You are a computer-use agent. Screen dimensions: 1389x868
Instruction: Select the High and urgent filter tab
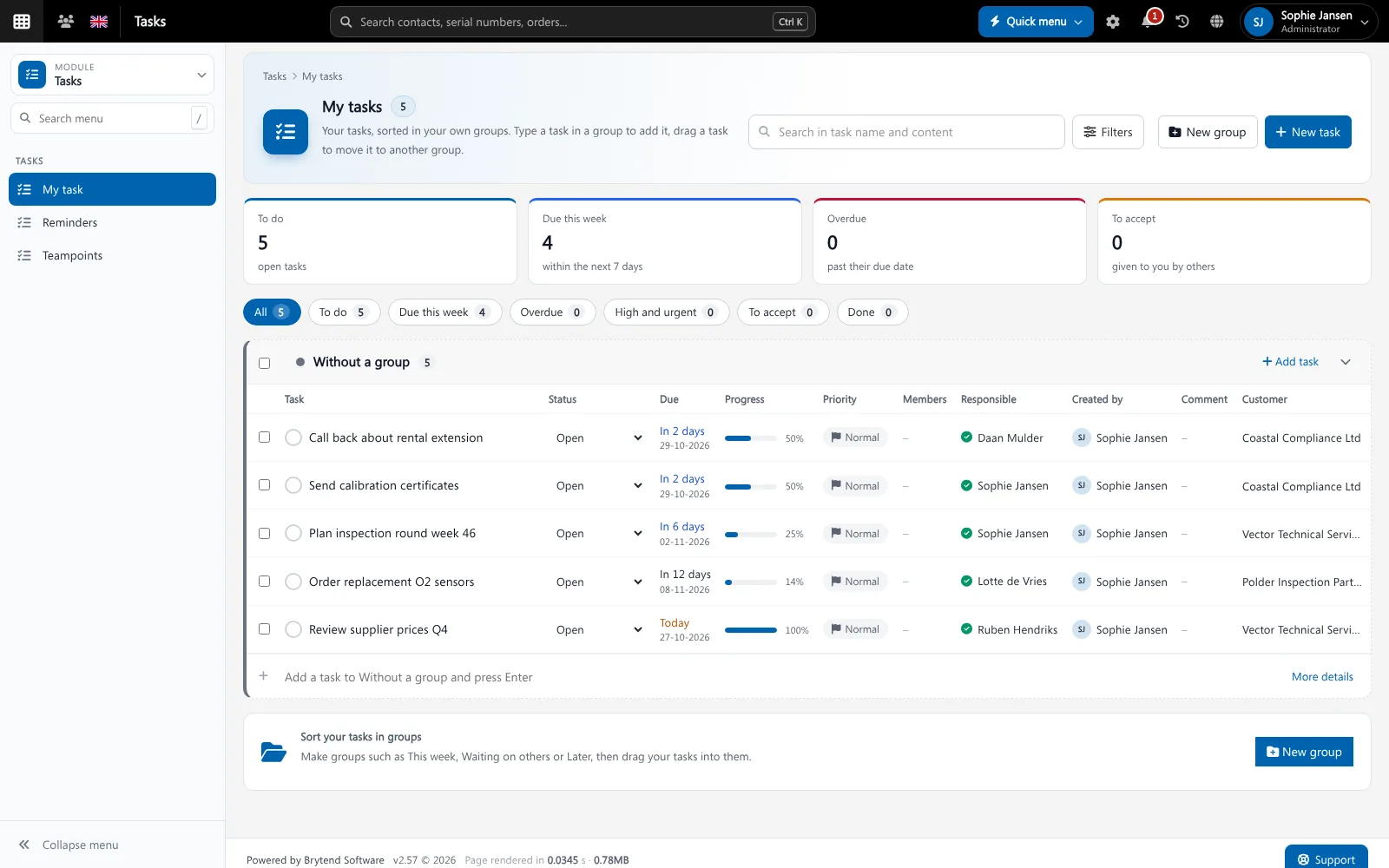666,312
